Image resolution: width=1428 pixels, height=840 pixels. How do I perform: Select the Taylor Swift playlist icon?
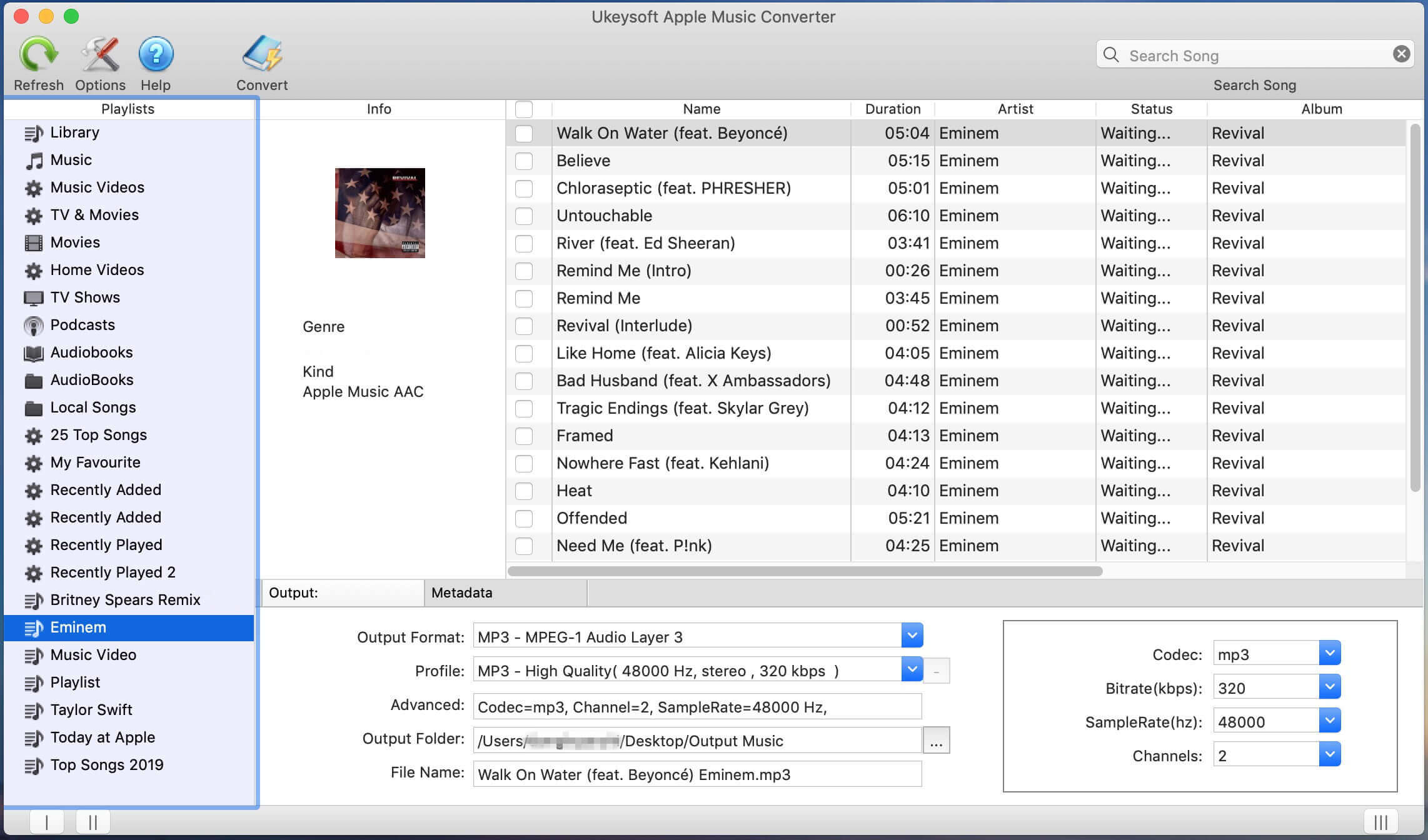pyautogui.click(x=34, y=711)
